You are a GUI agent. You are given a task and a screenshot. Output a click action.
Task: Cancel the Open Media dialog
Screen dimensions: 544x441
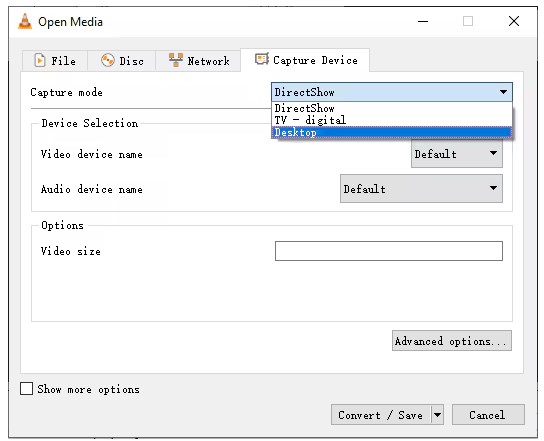488,415
